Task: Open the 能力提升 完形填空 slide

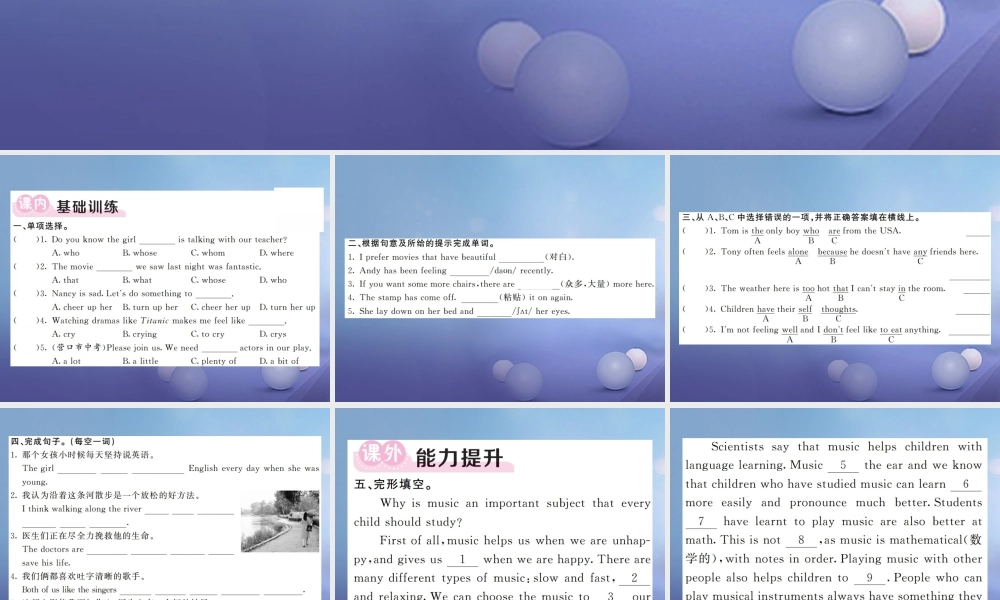Action: 500,504
